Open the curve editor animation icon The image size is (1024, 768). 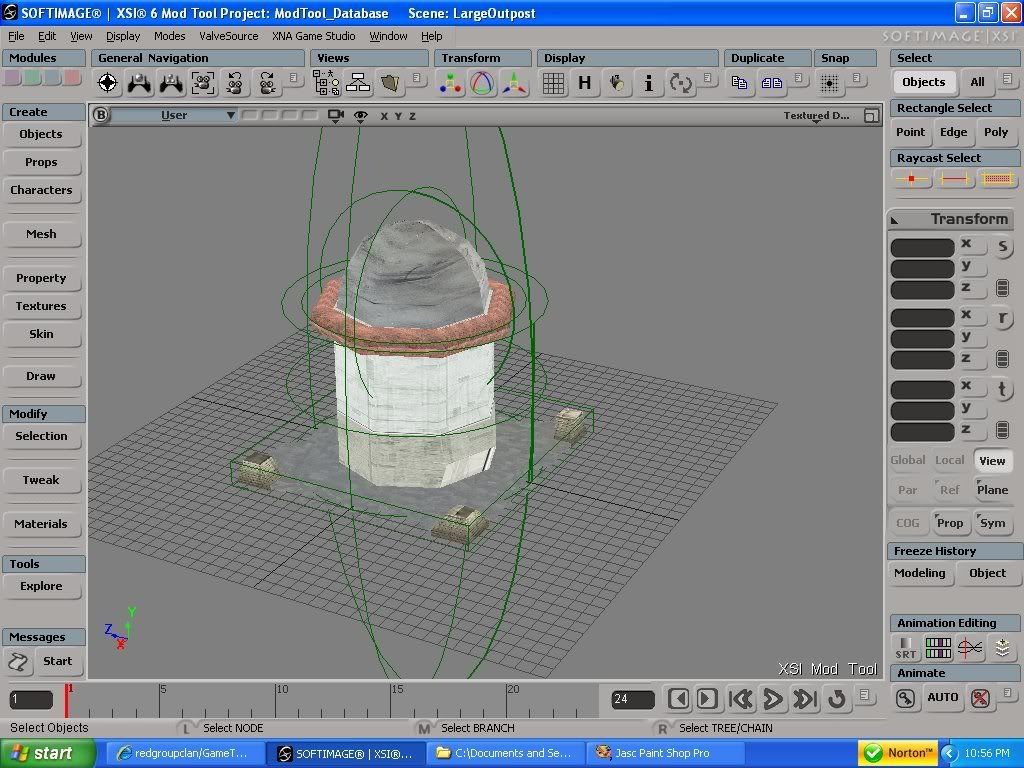970,648
